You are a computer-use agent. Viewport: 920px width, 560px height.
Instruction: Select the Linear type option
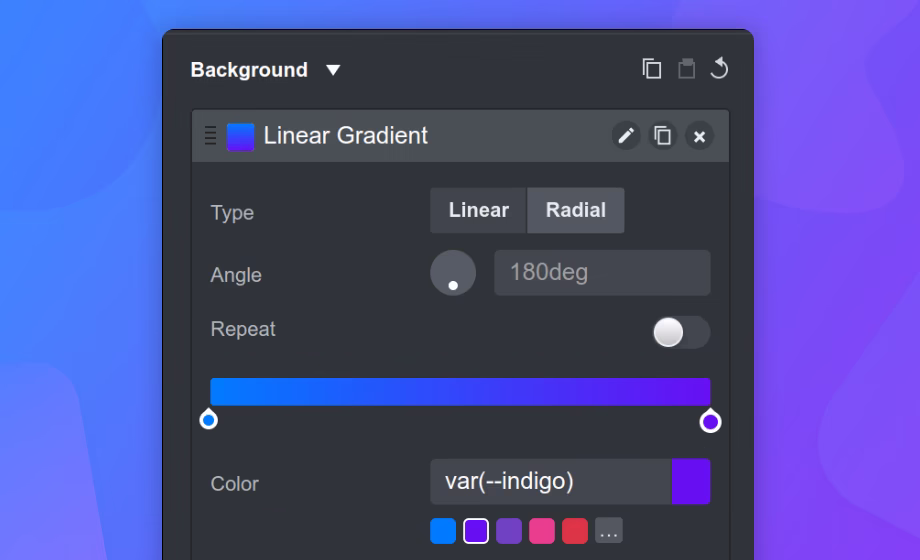[478, 210]
